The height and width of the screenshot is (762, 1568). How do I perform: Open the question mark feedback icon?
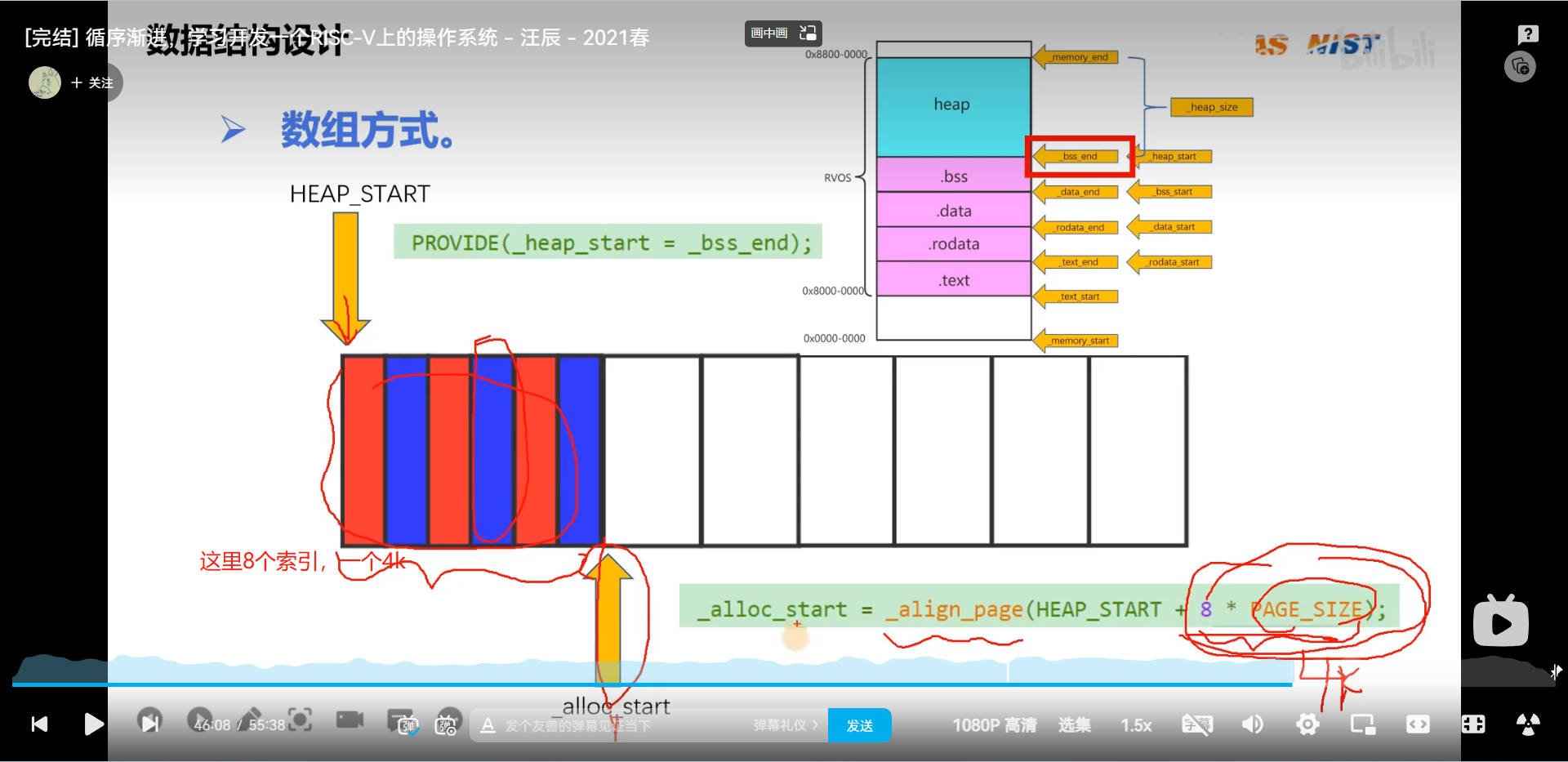tap(1528, 33)
